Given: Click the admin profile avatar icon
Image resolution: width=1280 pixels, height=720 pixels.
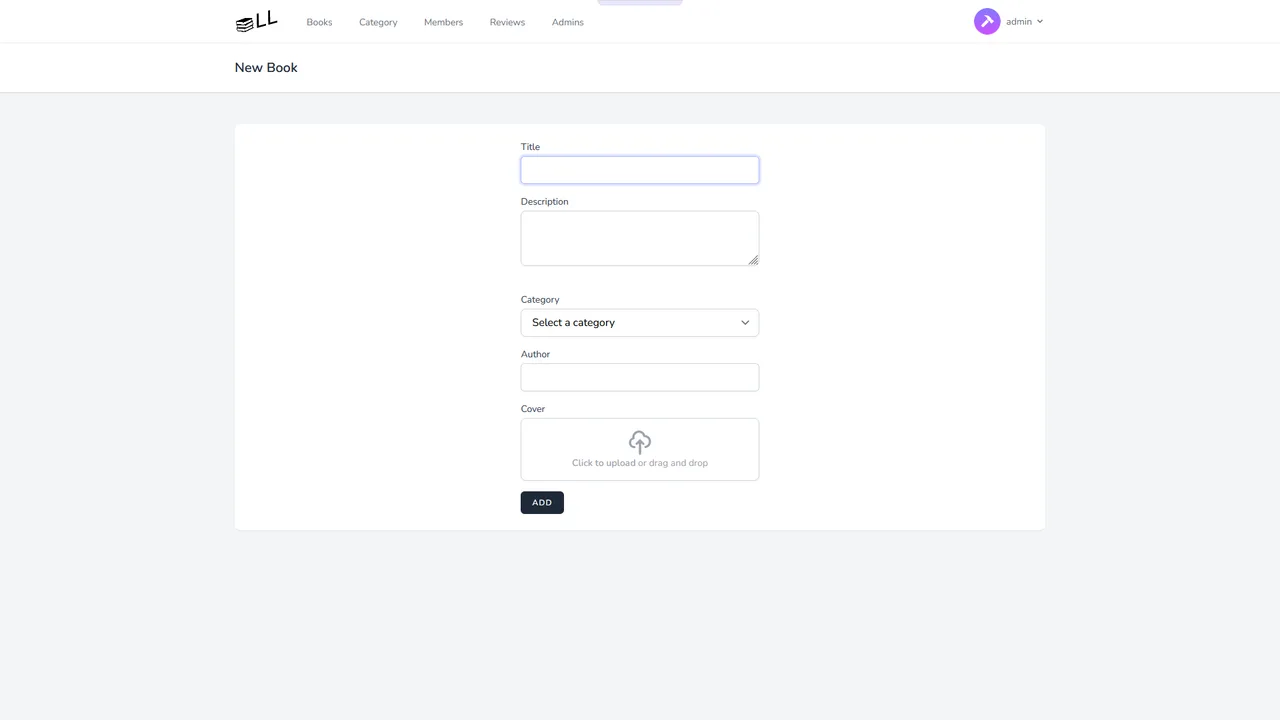Looking at the screenshot, I should 987,21.
